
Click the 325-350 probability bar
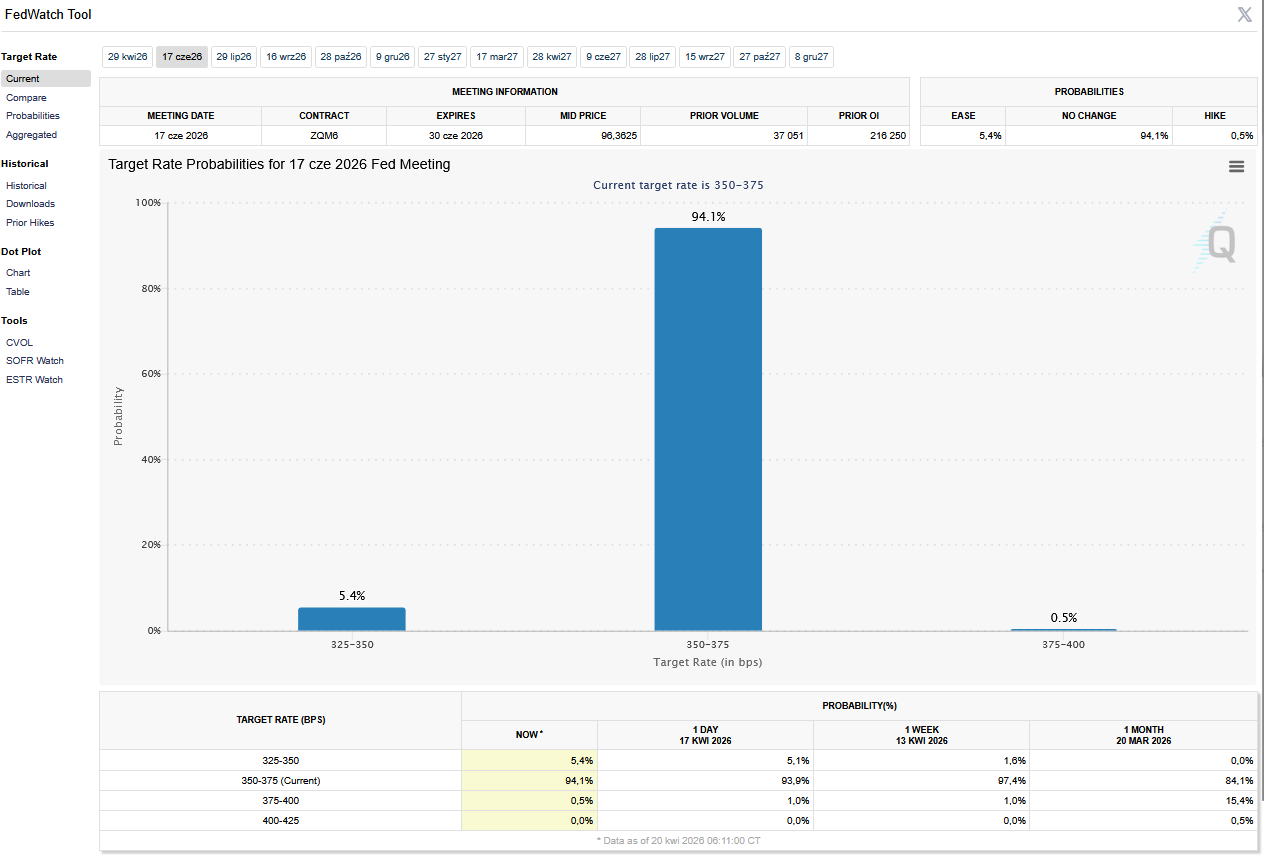pyautogui.click(x=352, y=619)
